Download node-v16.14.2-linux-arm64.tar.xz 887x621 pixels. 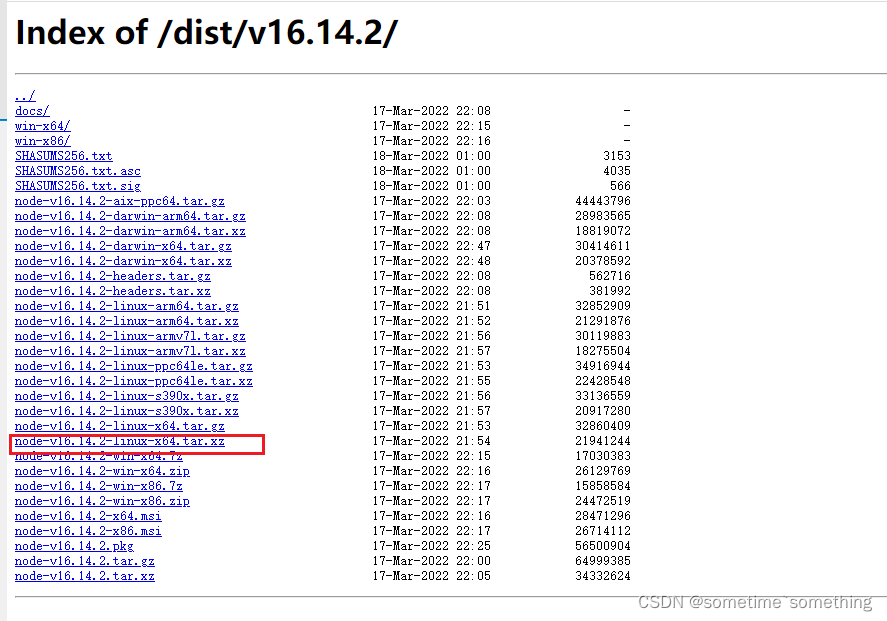coord(127,321)
